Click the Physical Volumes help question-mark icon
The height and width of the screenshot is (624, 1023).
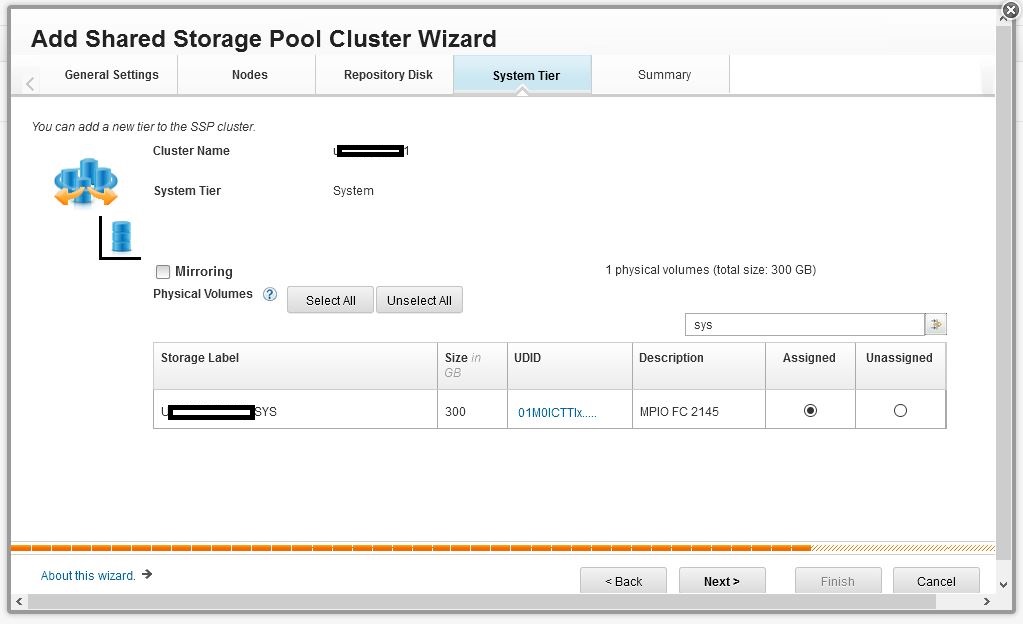click(270, 295)
